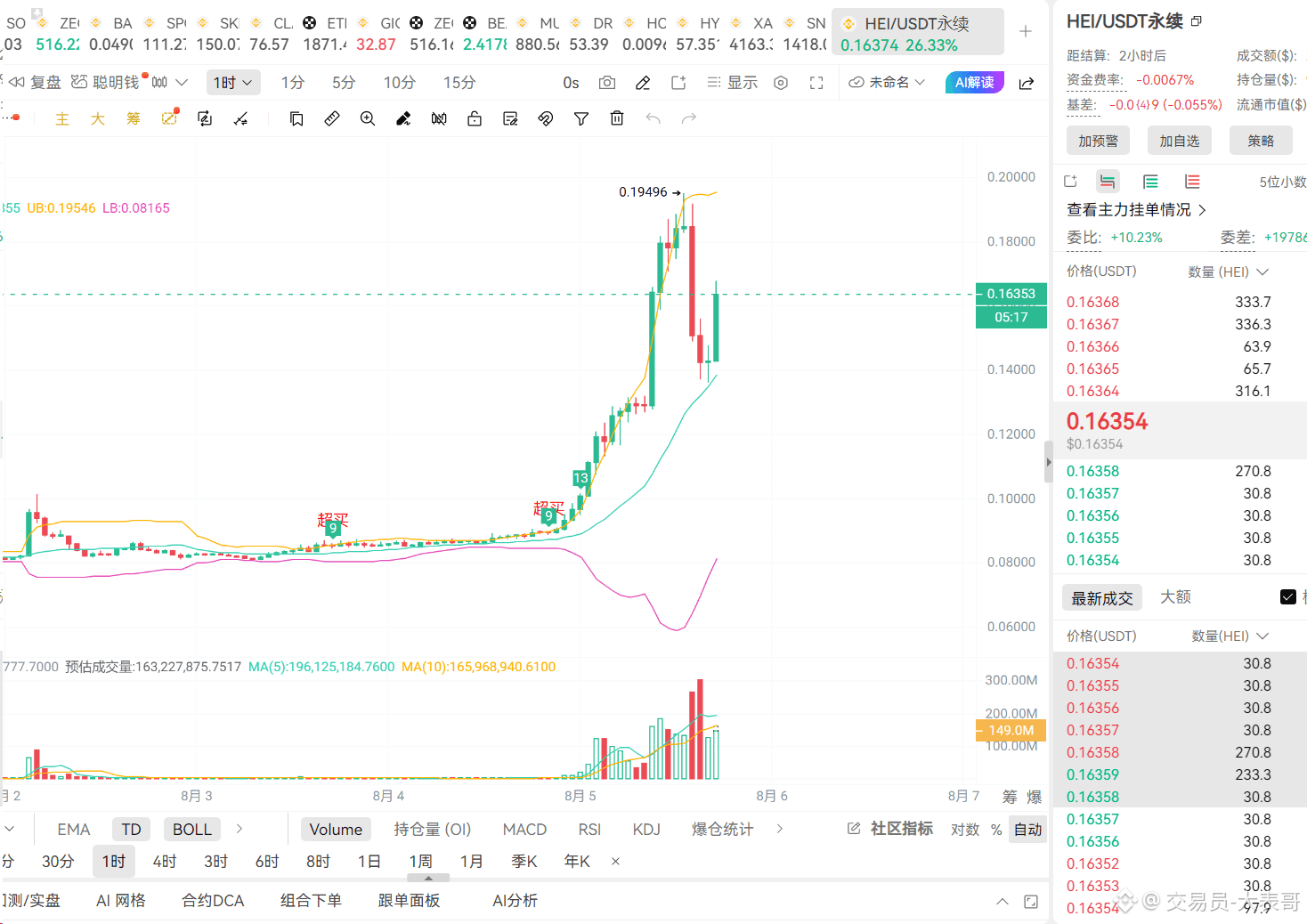Switch to 大额 trades tab

(x=1175, y=597)
